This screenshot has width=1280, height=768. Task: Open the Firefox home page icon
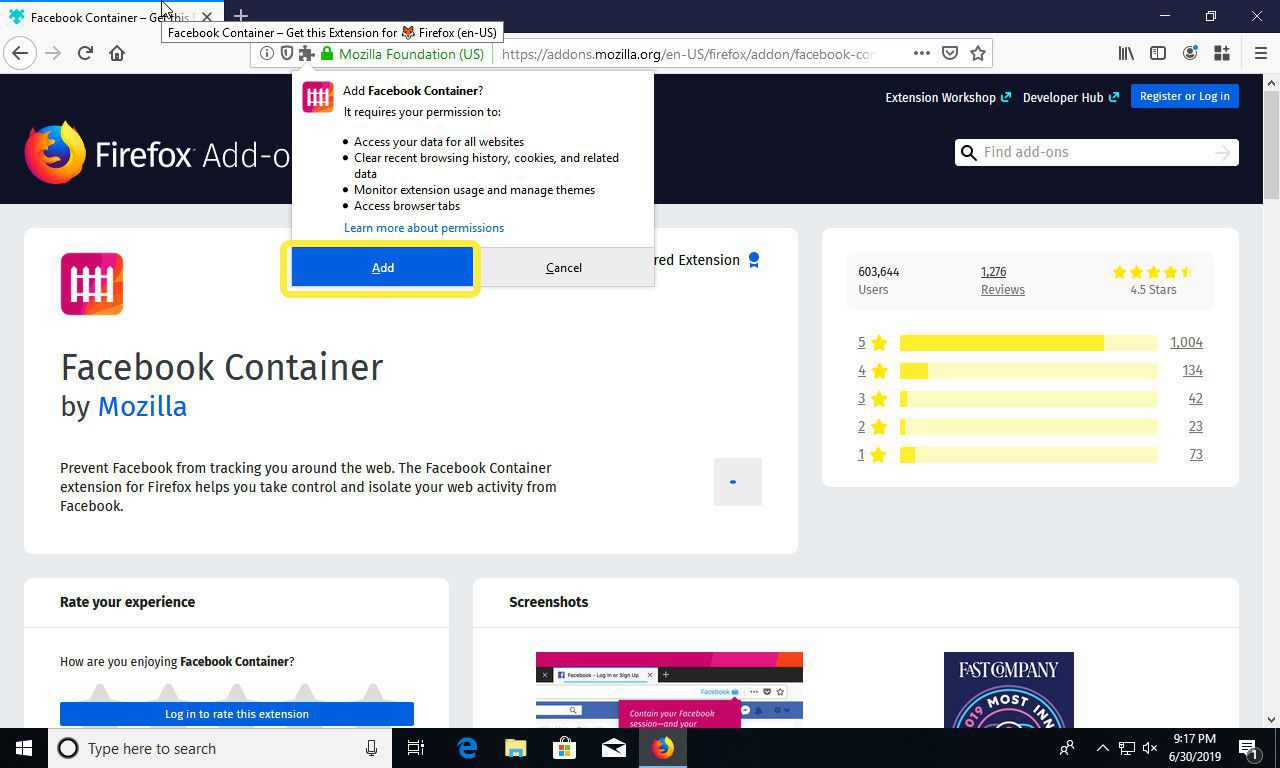(117, 53)
